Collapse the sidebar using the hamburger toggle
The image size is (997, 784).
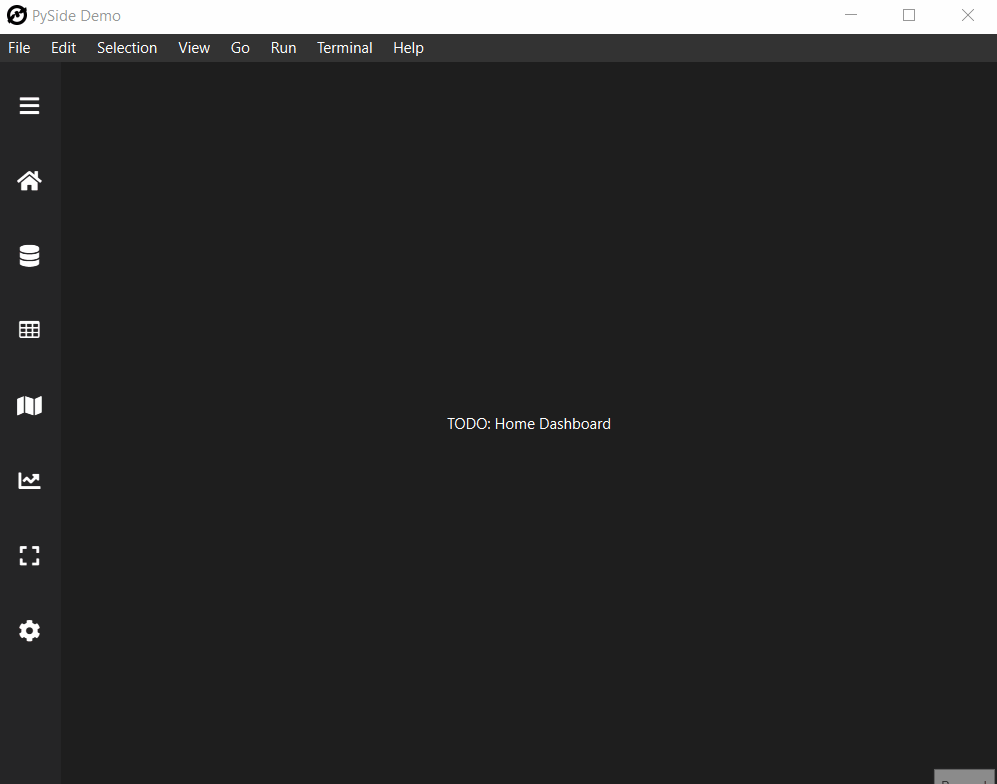coord(29,105)
